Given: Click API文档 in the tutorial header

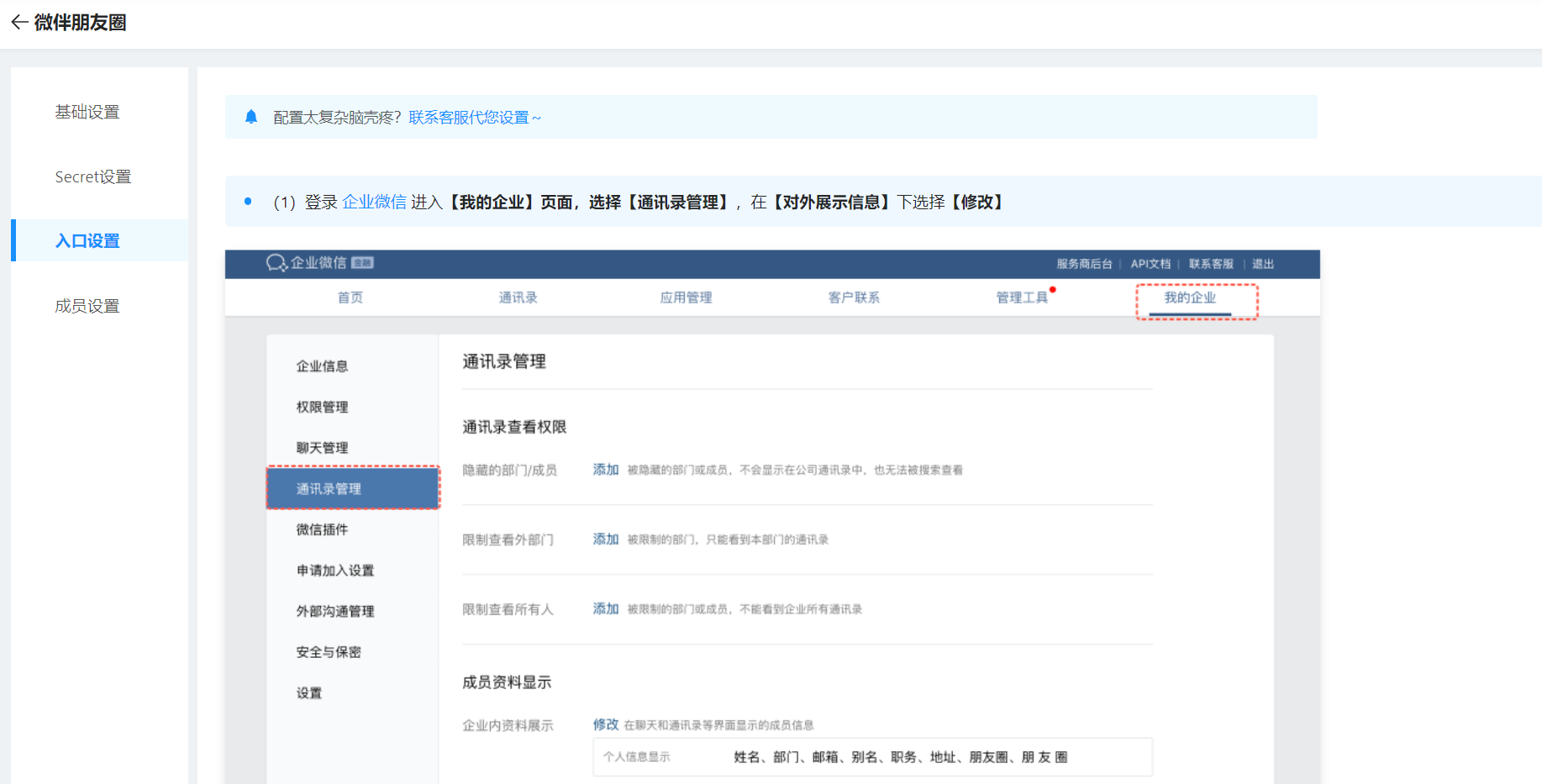Looking at the screenshot, I should pyautogui.click(x=1150, y=264).
